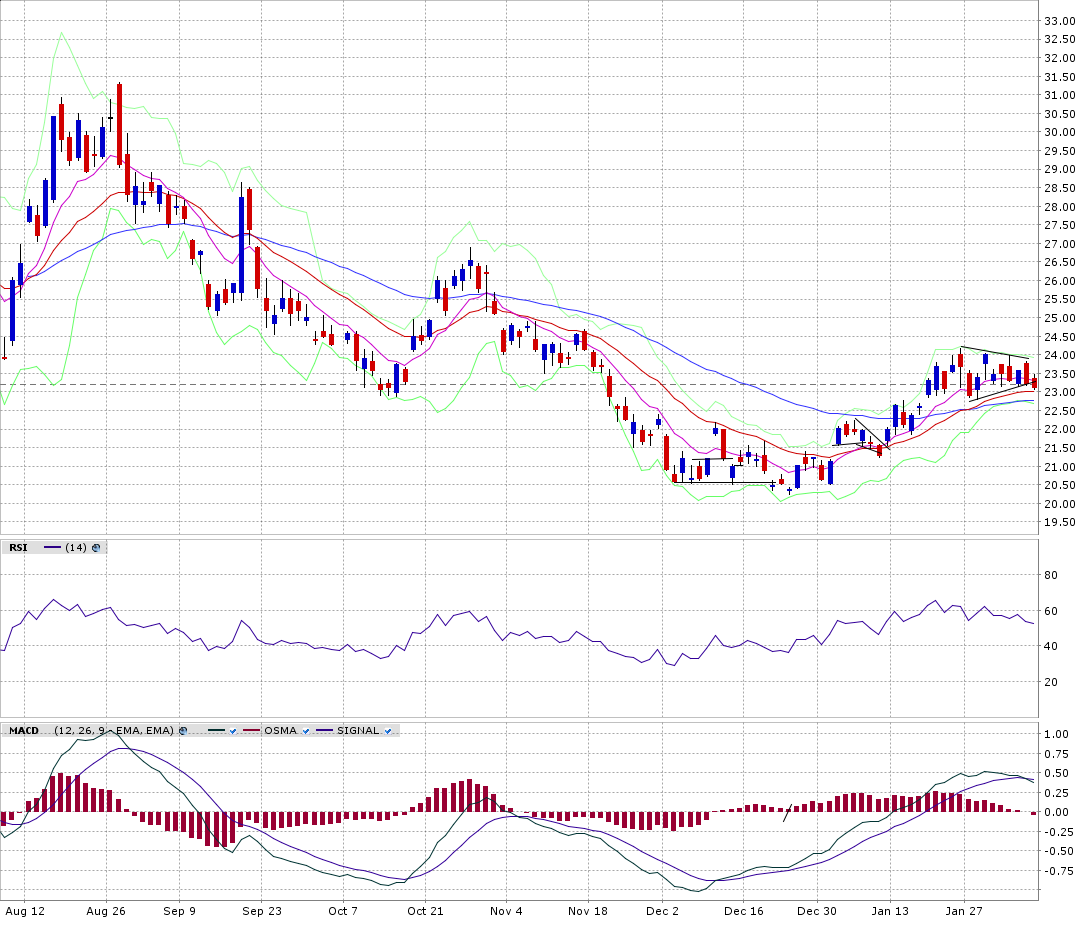Click the MACD indicator settings icon
The width and height of the screenshot is (1084, 925).
tap(183, 731)
